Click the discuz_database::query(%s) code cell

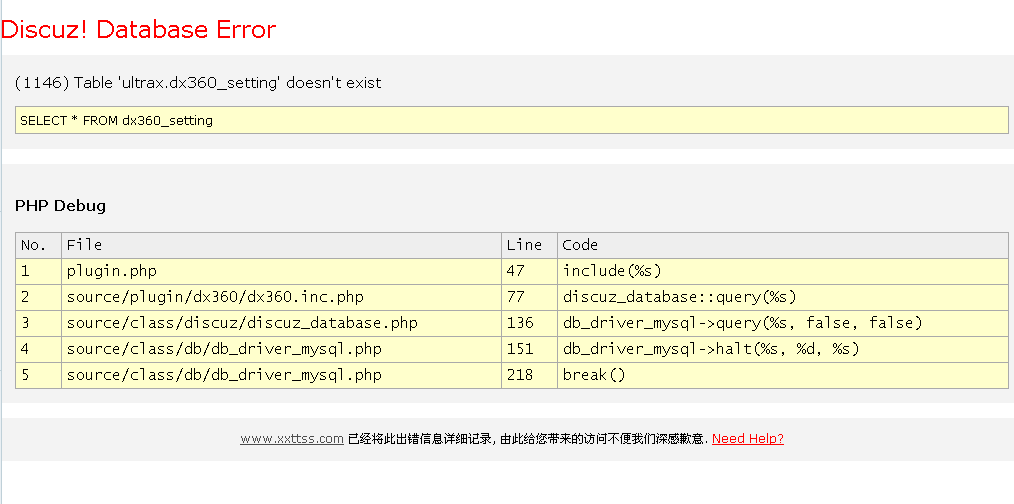(782, 297)
